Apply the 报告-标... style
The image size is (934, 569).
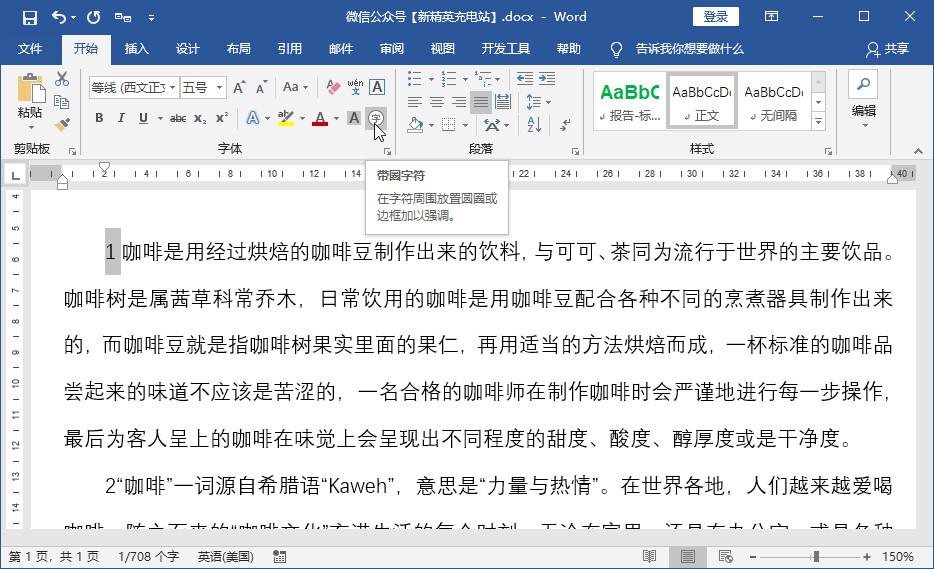(x=630, y=101)
